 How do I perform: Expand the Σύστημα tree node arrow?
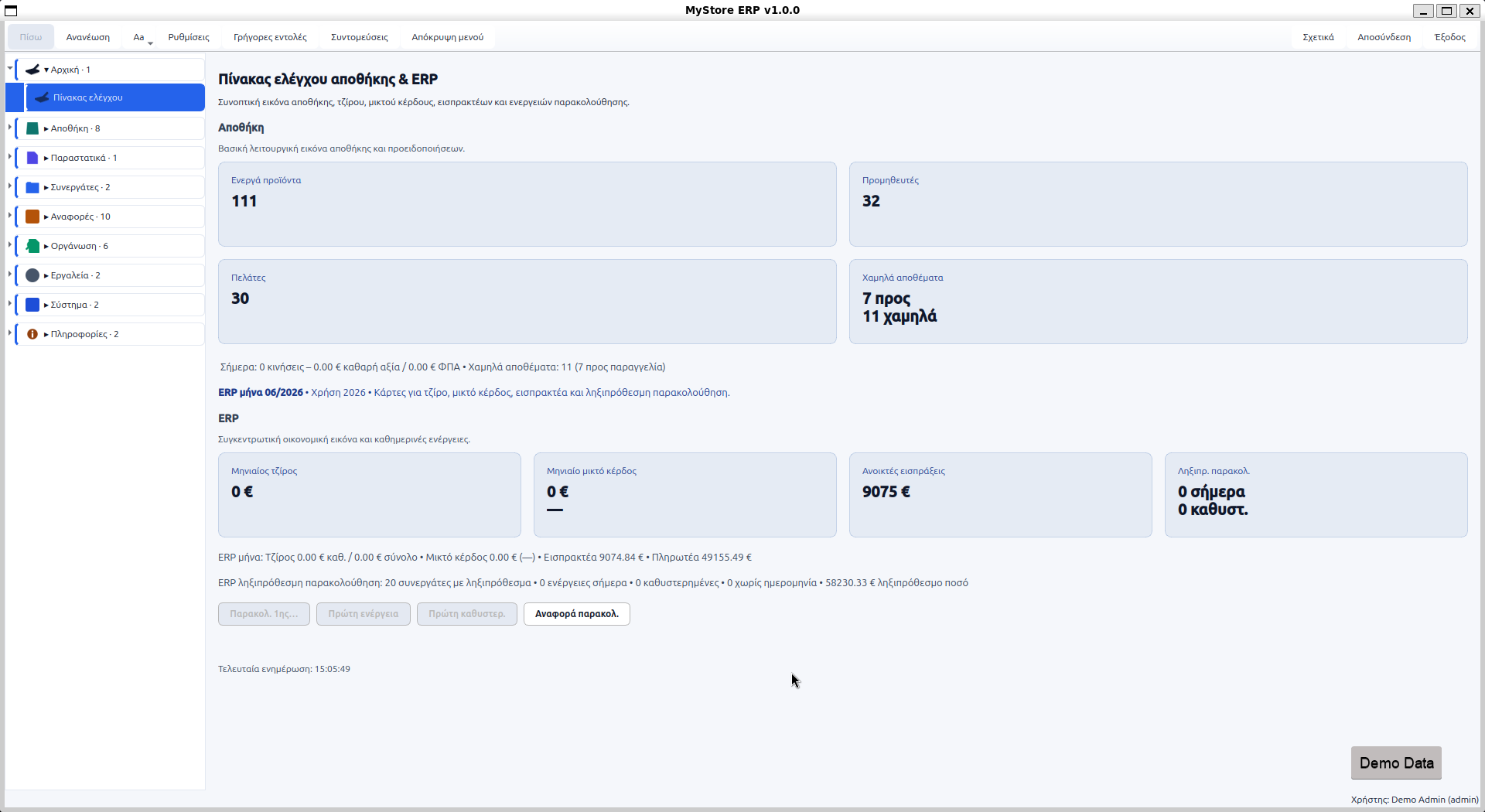point(10,303)
